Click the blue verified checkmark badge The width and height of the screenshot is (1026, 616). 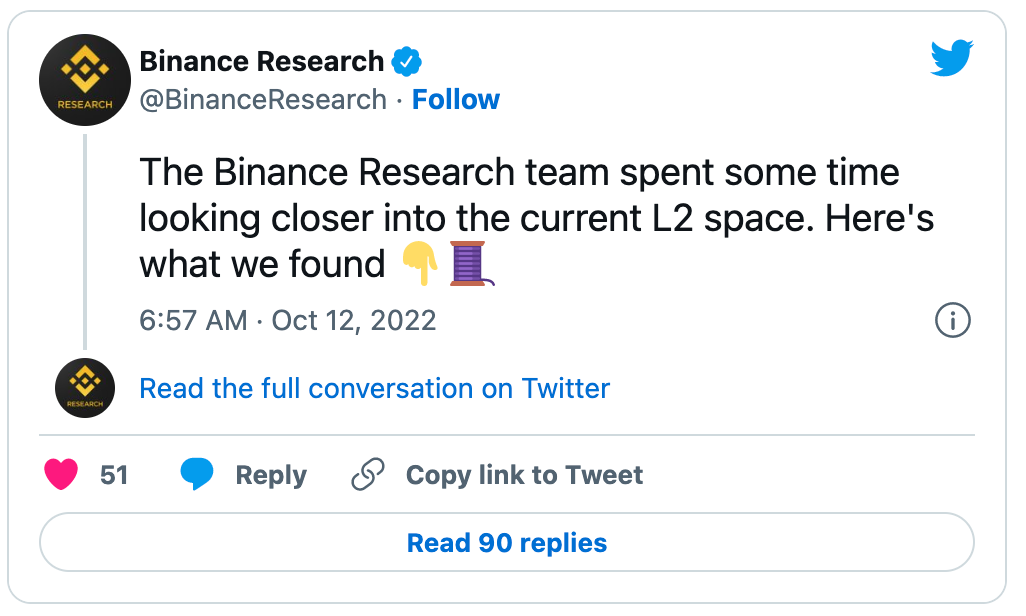406,62
